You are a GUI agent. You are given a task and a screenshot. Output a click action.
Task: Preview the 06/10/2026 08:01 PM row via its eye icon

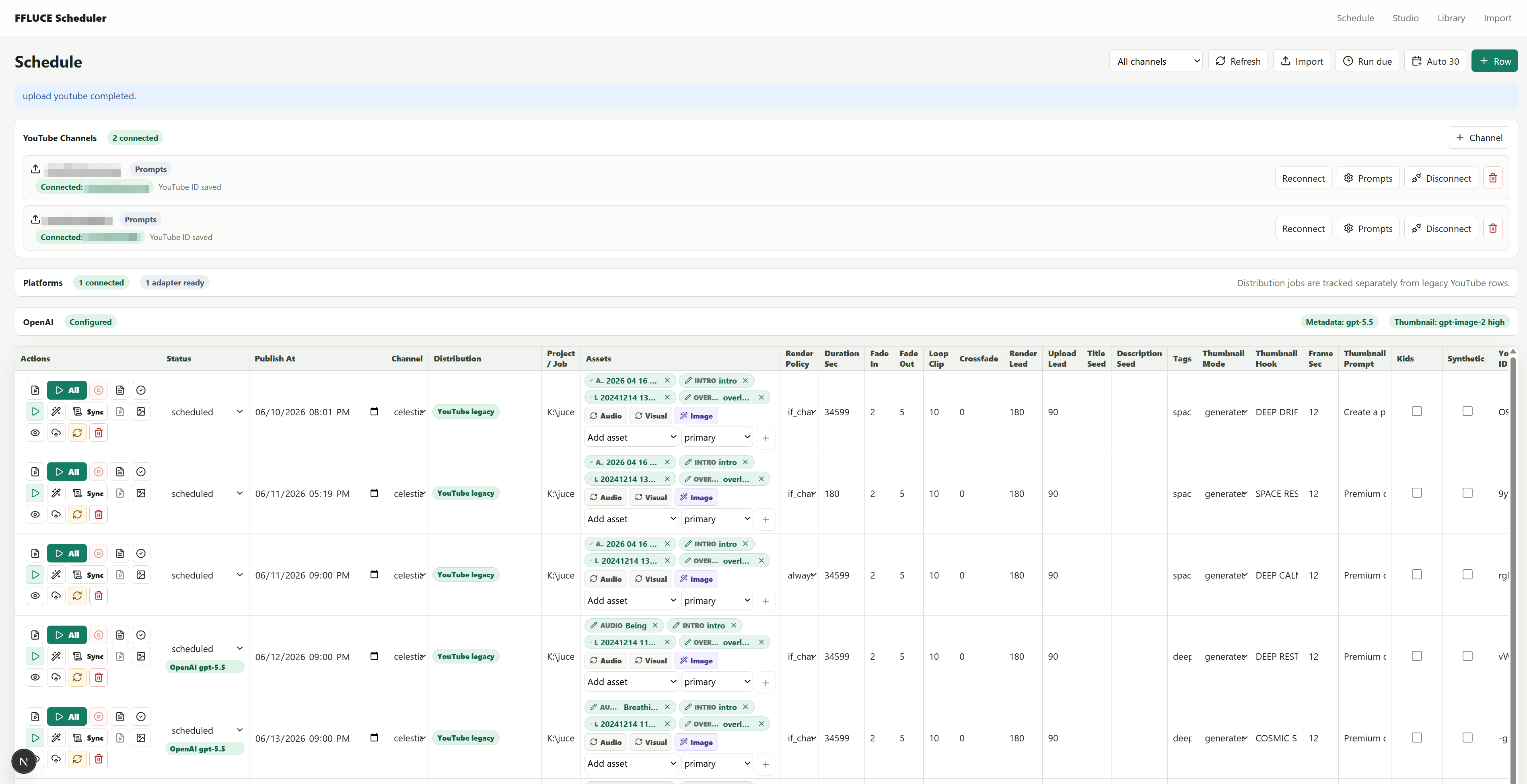tap(35, 433)
